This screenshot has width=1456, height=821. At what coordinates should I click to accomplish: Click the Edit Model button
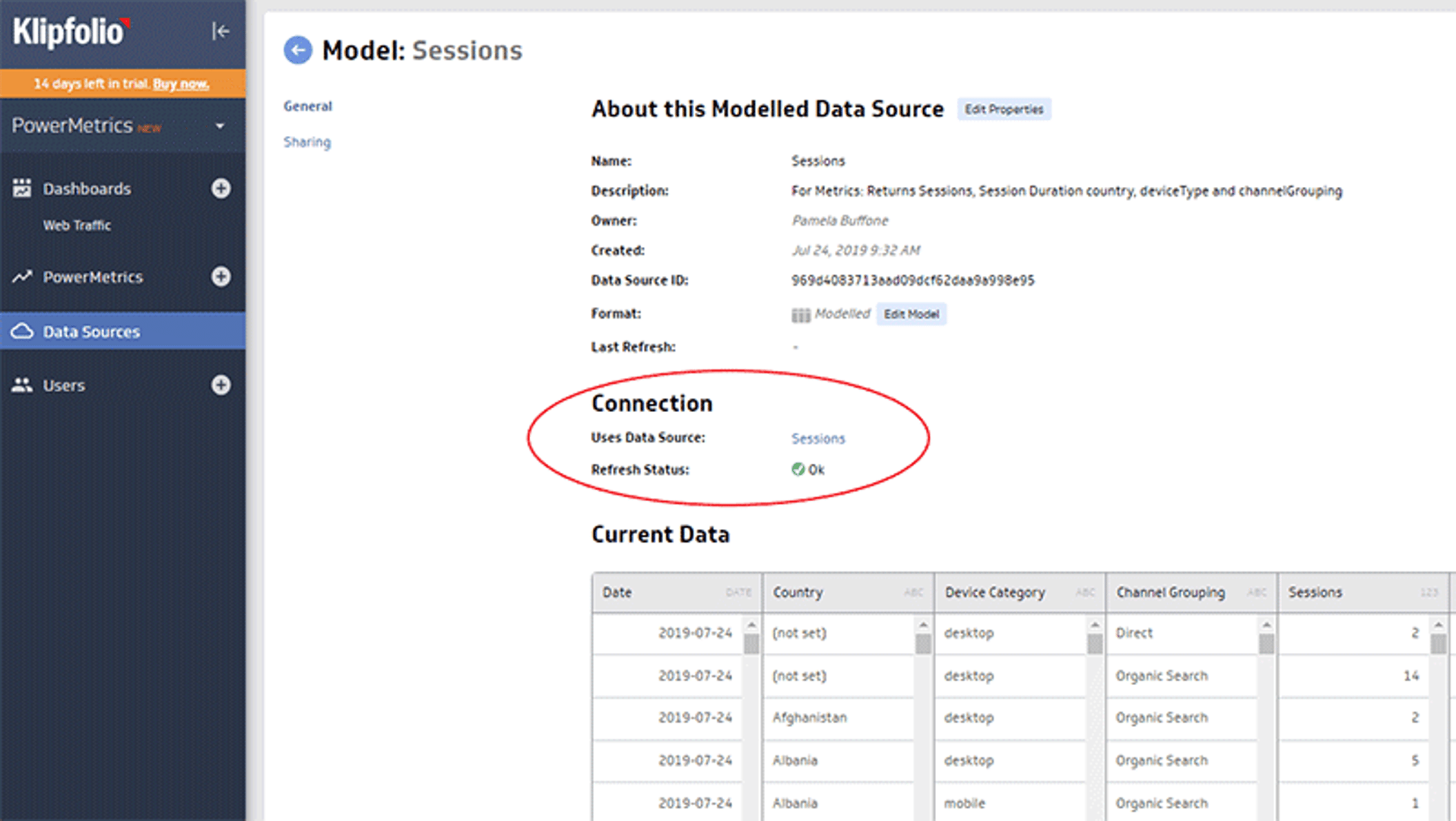point(911,314)
